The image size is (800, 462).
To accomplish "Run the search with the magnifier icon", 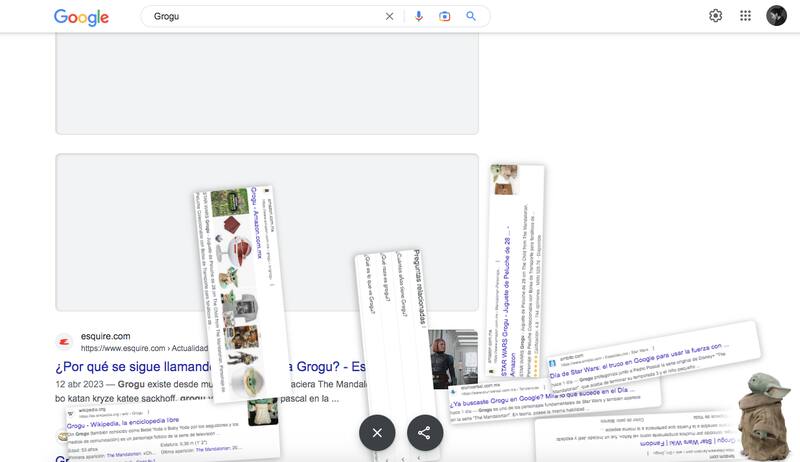I will tap(471, 16).
